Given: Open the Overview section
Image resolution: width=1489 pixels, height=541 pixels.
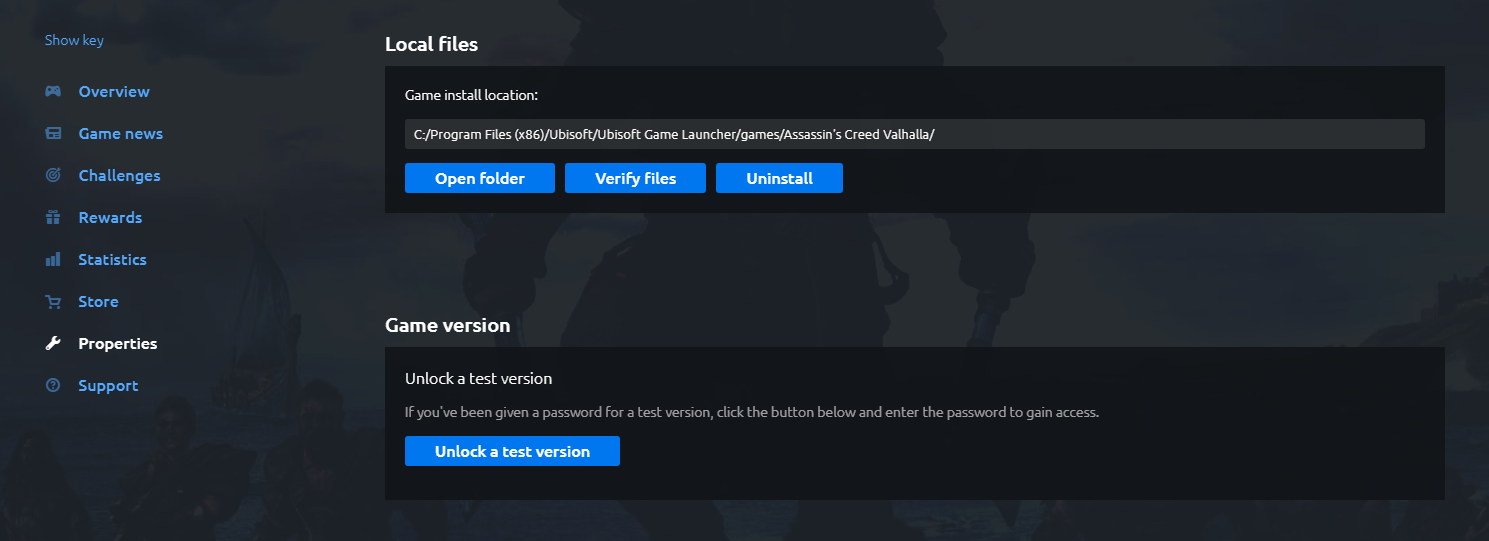Looking at the screenshot, I should tap(114, 92).
